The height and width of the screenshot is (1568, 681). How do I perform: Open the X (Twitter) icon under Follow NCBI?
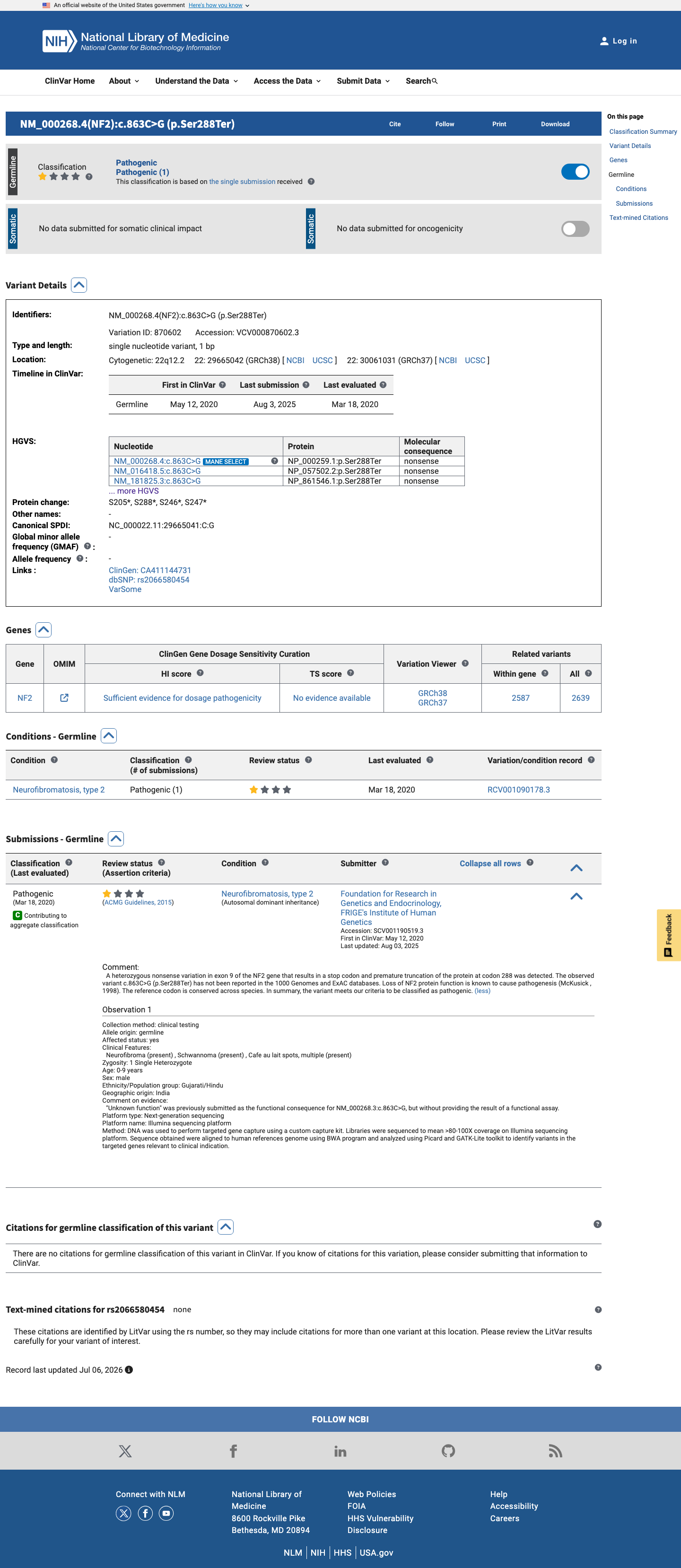(x=125, y=1451)
